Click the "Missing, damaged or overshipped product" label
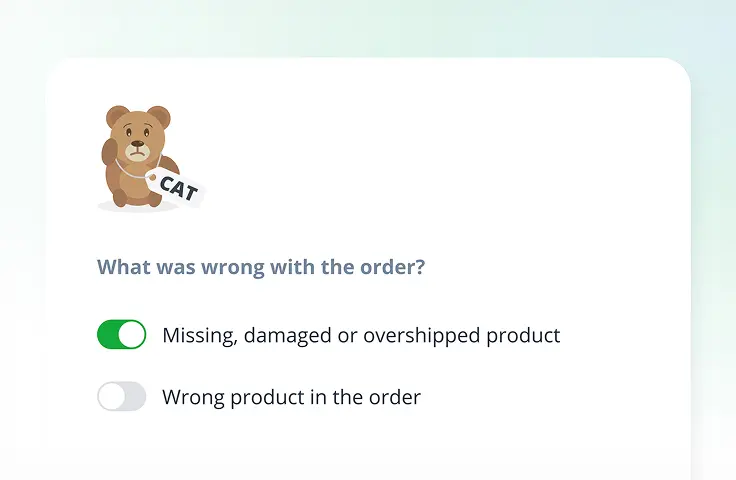This screenshot has height=480, width=736. tap(361, 335)
